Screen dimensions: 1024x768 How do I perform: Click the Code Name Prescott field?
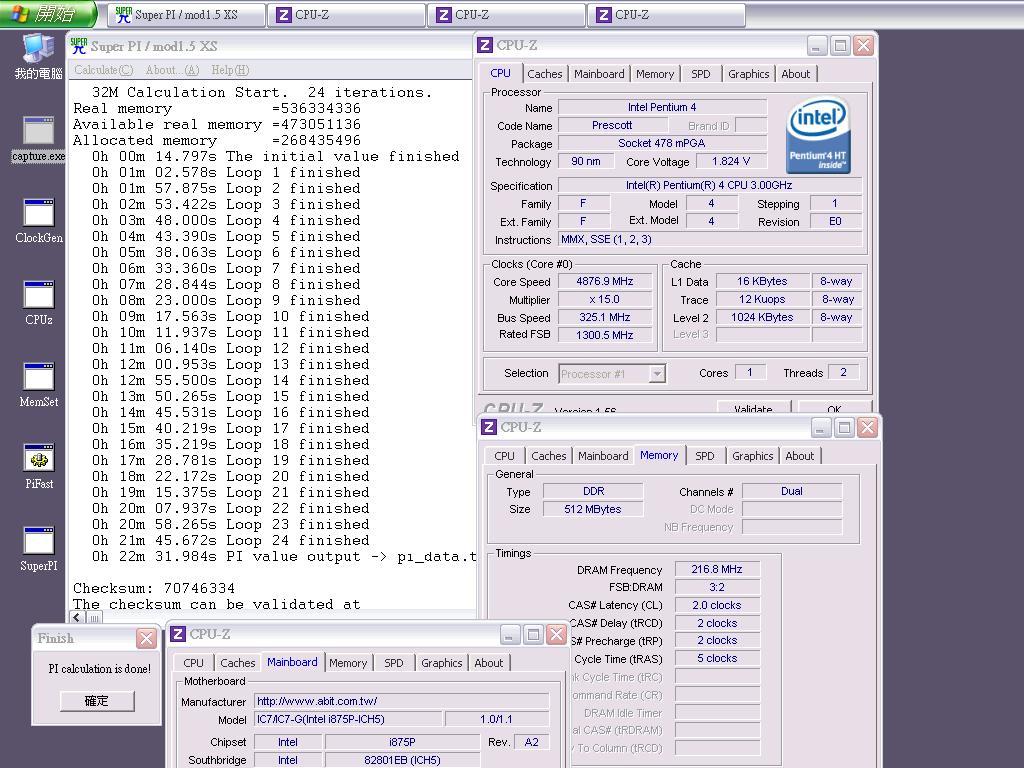point(612,125)
